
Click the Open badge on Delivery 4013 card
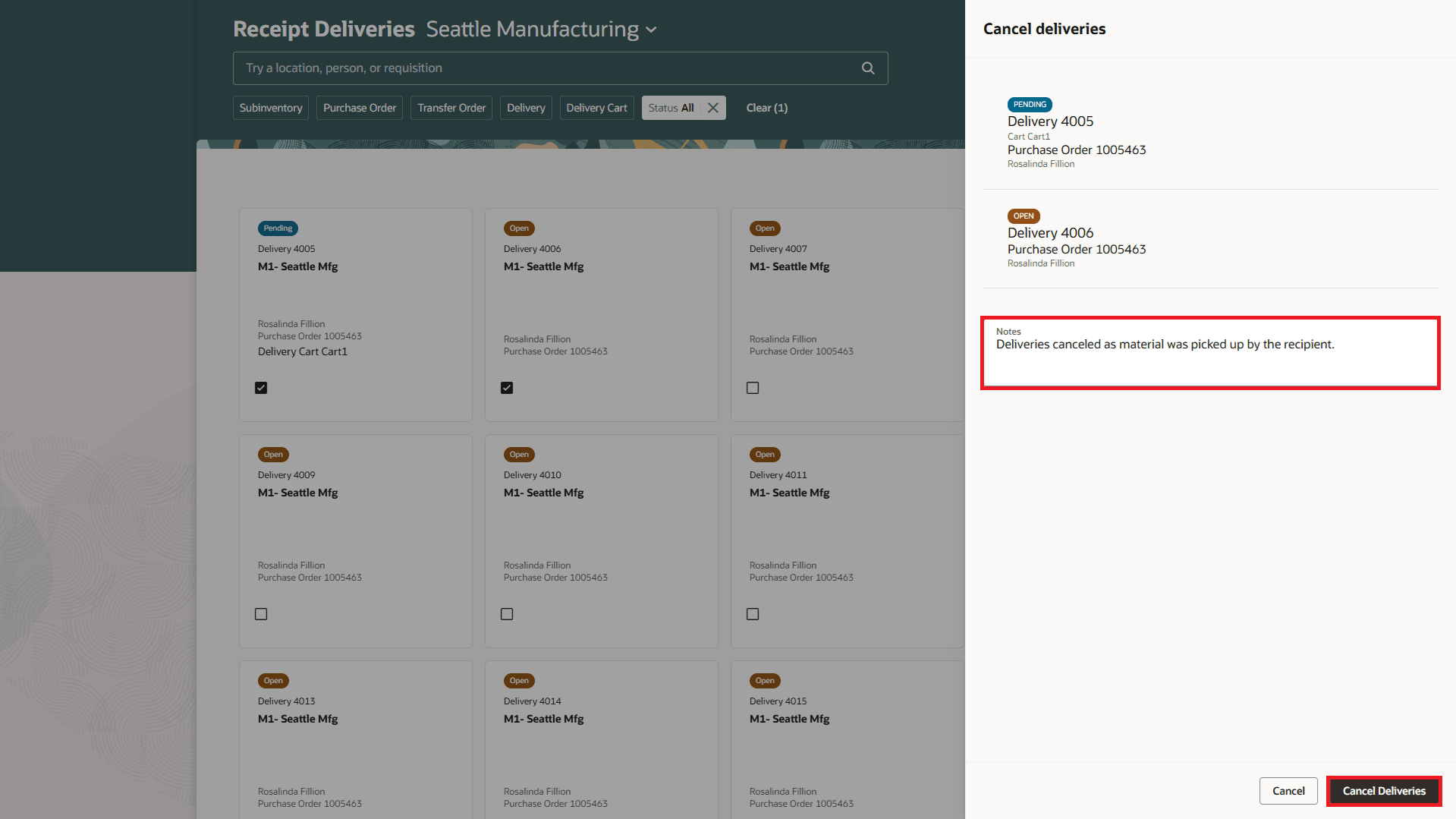point(273,681)
